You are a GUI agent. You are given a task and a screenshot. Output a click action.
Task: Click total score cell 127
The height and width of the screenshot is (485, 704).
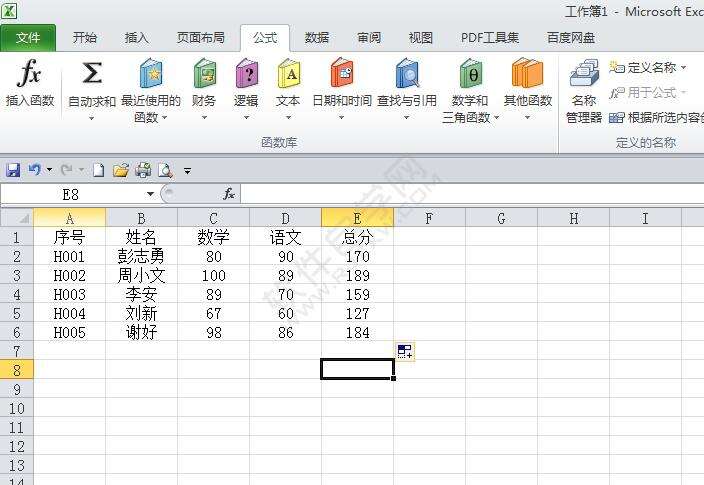coord(357,313)
